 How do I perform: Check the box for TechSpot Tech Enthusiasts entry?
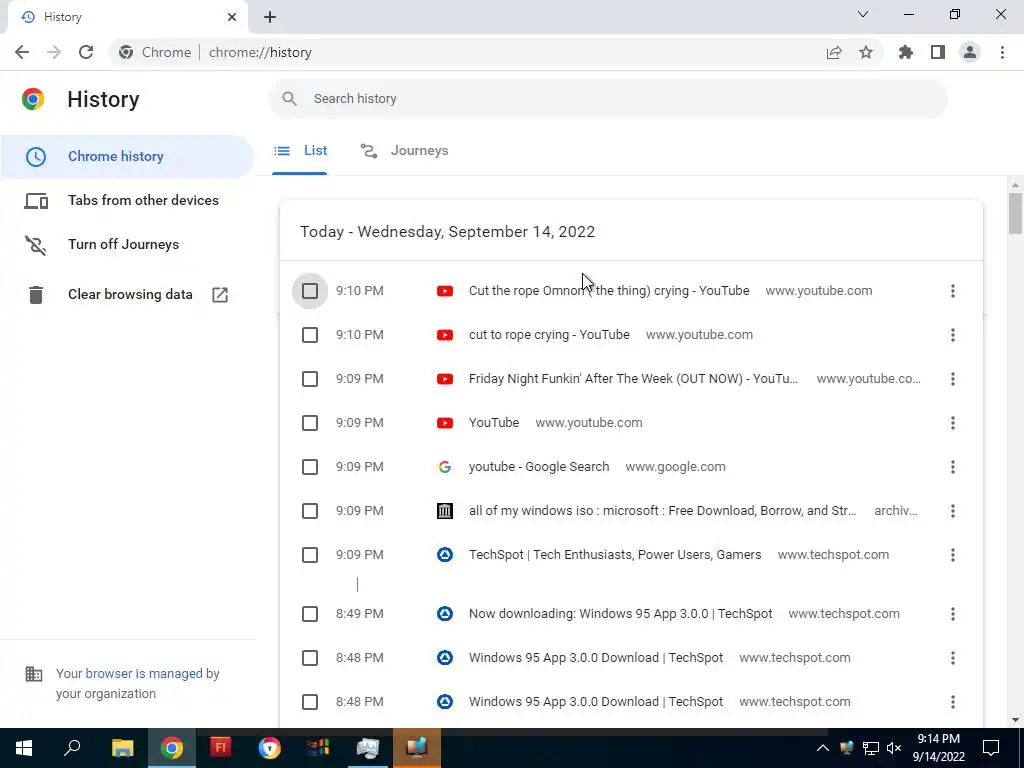coord(310,555)
